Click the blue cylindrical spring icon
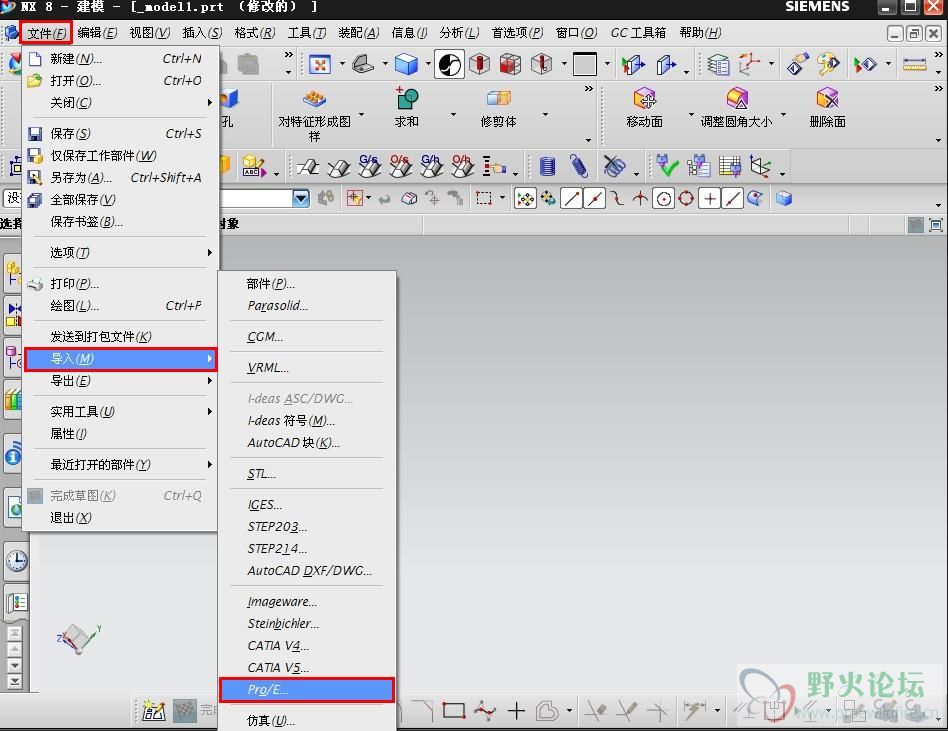 pyautogui.click(x=547, y=166)
